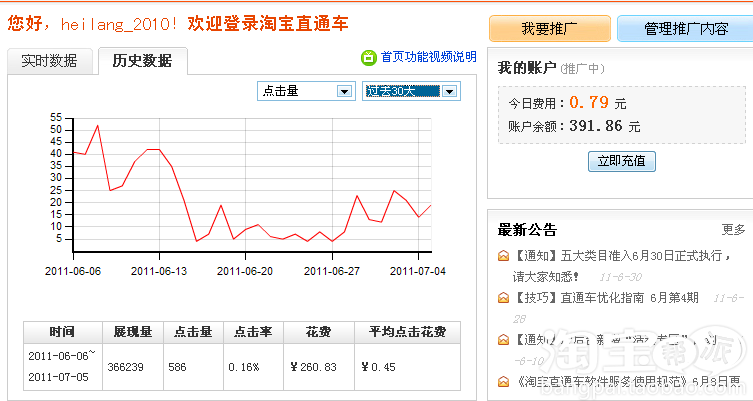753x401 pixels.
Task: Click the 2011-07-04 axis label
Action: coord(418,271)
